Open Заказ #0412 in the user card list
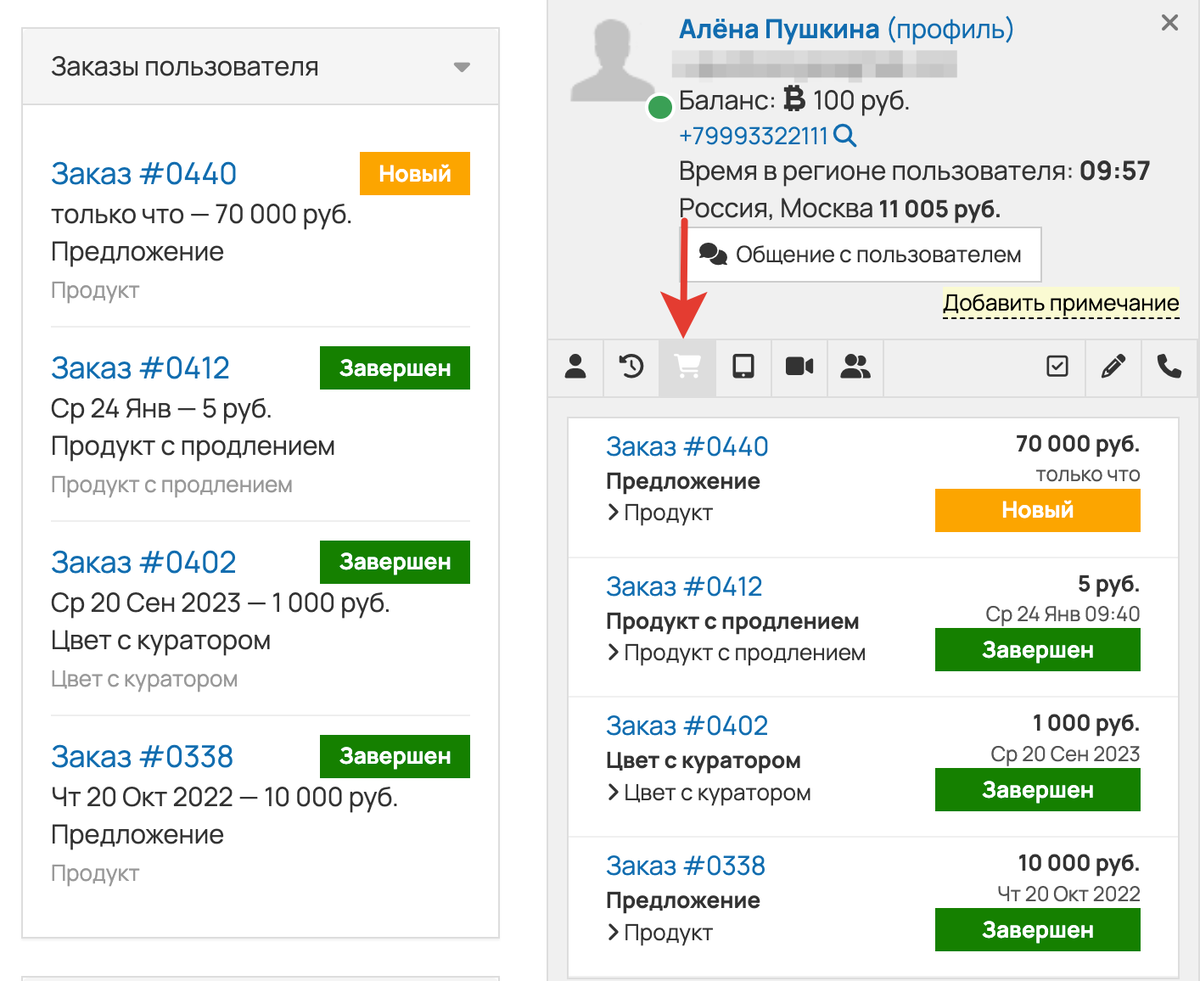 684,587
